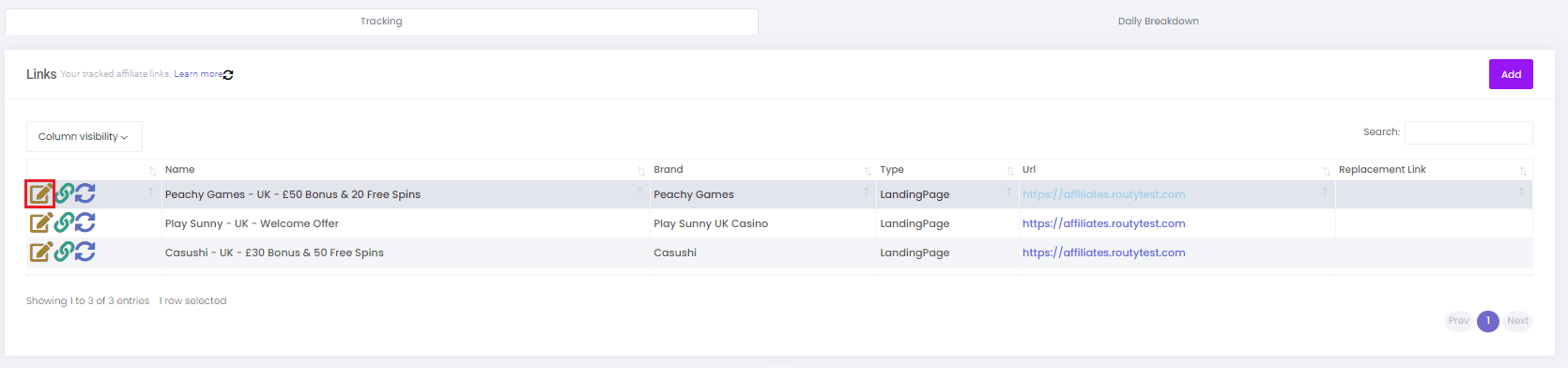The image size is (1568, 368).
Task: Edit the Play Sunny link entry
Action: (x=40, y=223)
